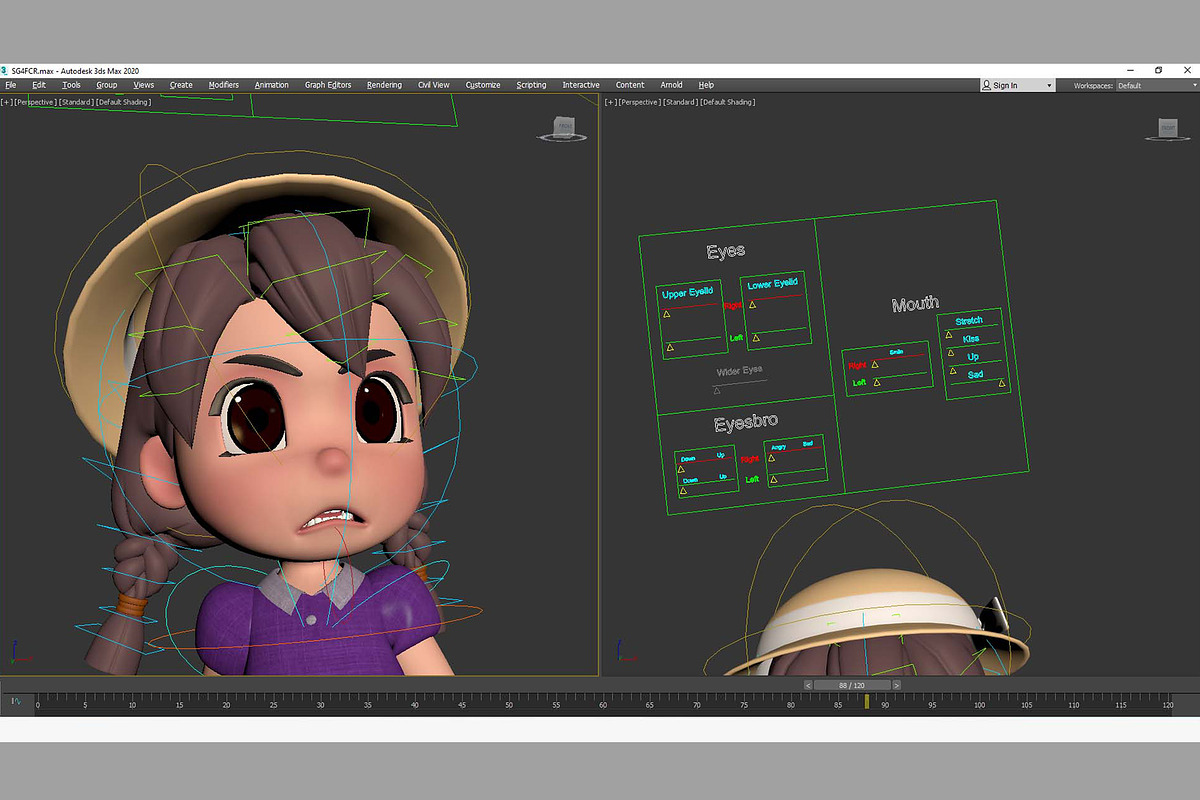Screen dimensions: 1200x800
Task: Select Upper Eyelid right slider handle
Action: click(x=665, y=314)
